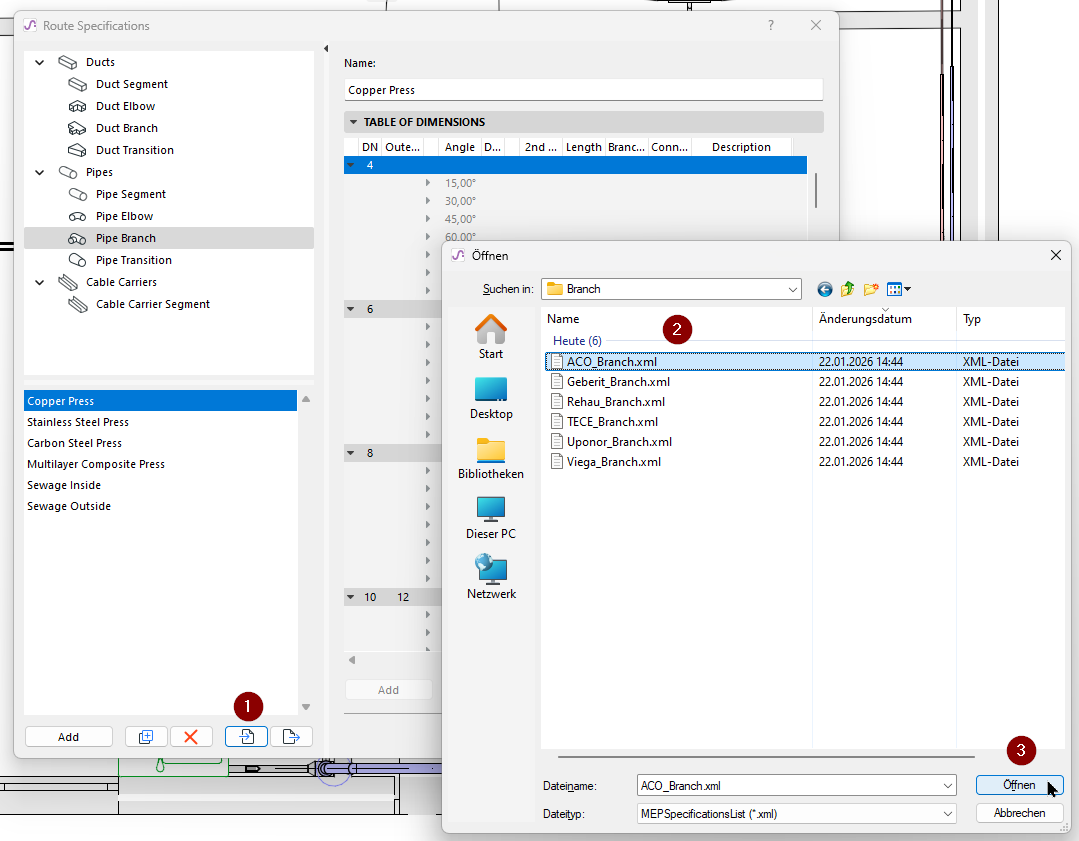Select the Geberit_Branch.xml file

618,381
